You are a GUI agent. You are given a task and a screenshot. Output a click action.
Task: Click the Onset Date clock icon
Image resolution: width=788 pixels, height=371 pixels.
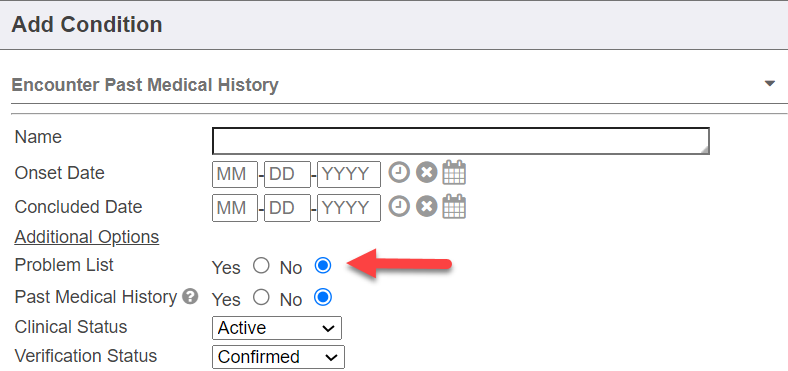tap(399, 173)
